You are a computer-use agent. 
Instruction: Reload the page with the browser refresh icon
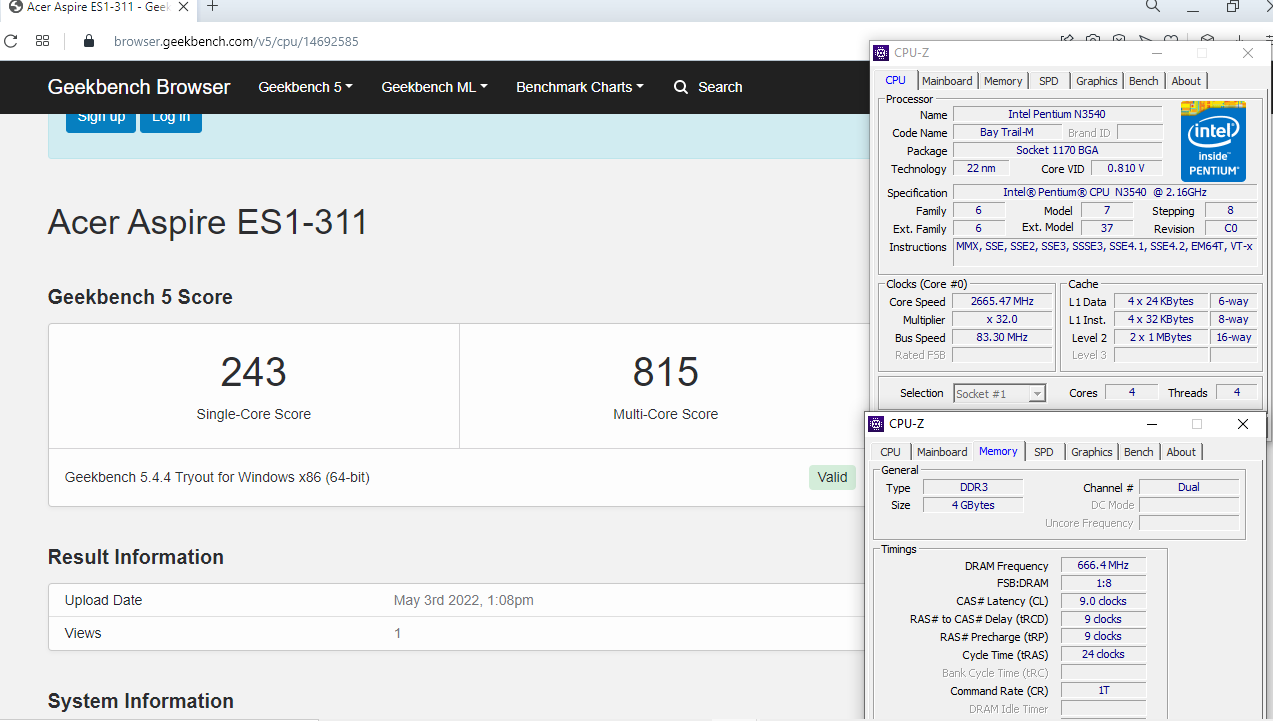11,41
